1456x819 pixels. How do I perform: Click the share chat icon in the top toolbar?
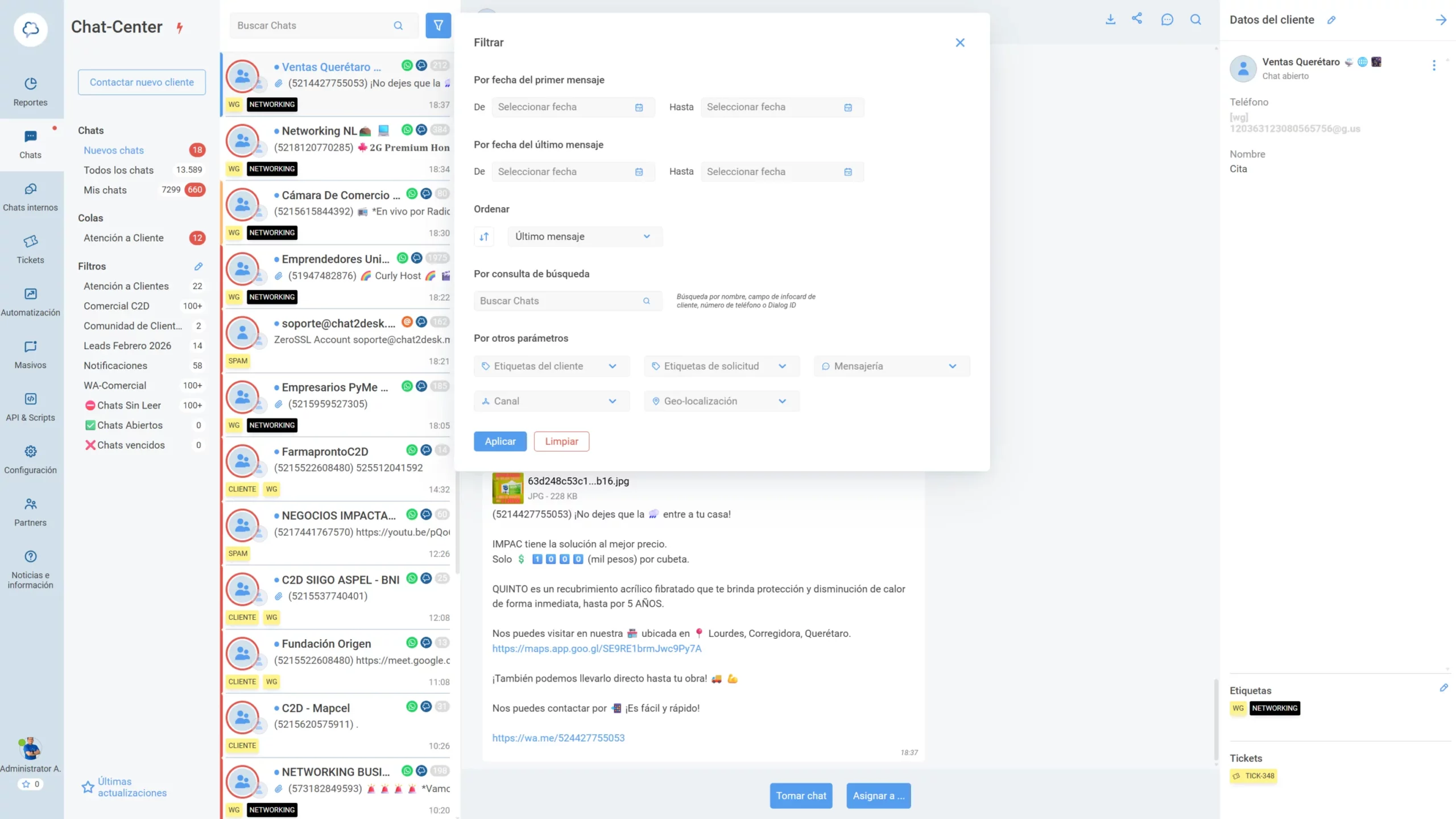pyautogui.click(x=1137, y=19)
